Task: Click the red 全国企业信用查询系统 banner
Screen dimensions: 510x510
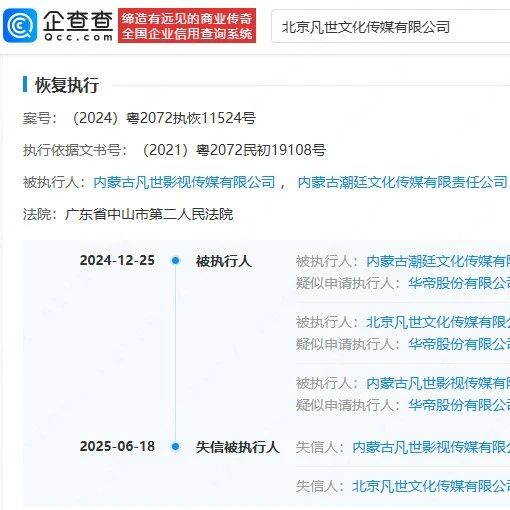Action: pyautogui.click(x=187, y=26)
